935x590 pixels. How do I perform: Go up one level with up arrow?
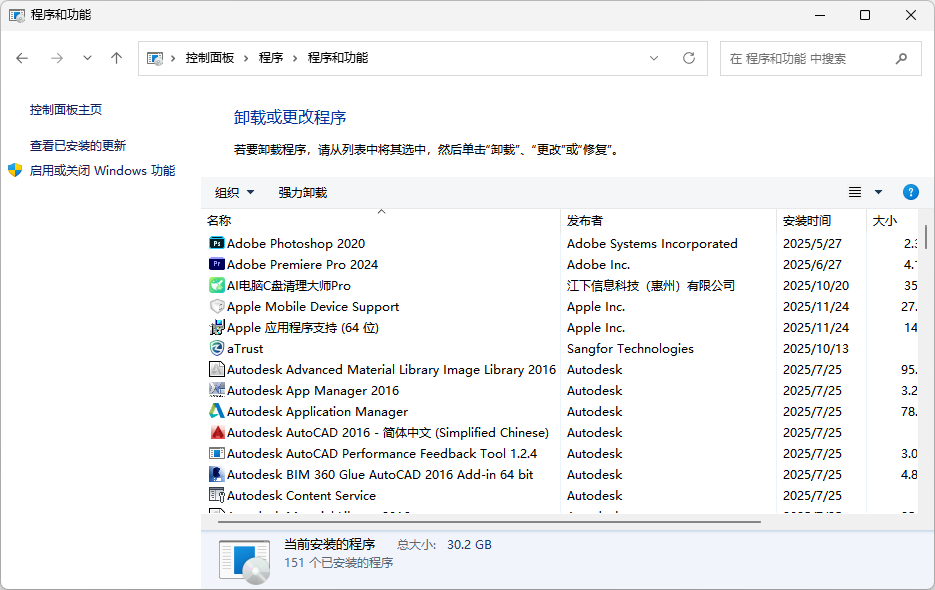pos(116,58)
